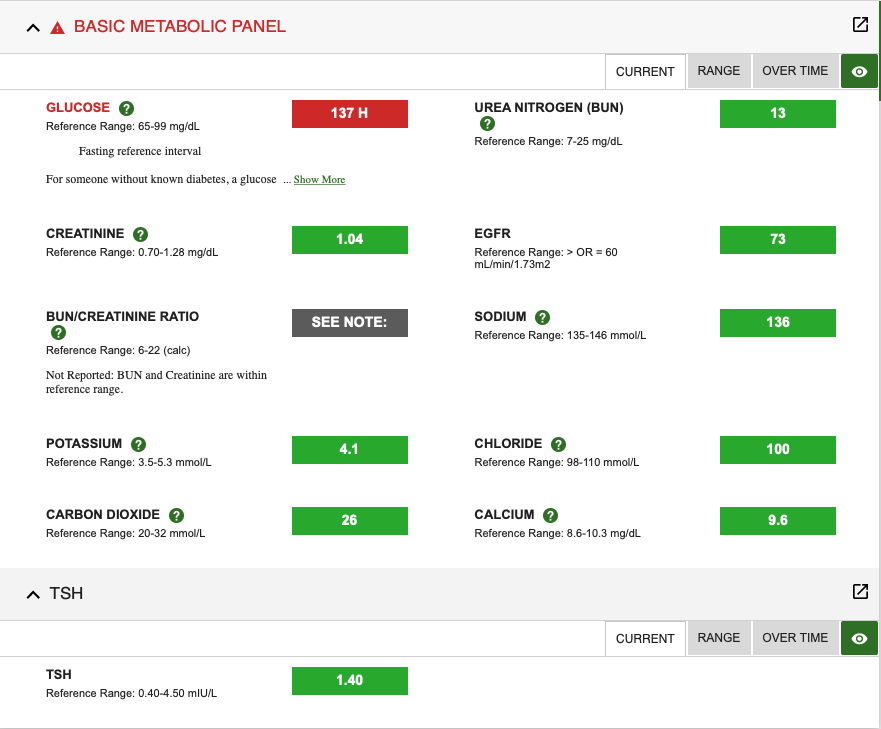Click the red 137 H glucose result

[x=349, y=114]
